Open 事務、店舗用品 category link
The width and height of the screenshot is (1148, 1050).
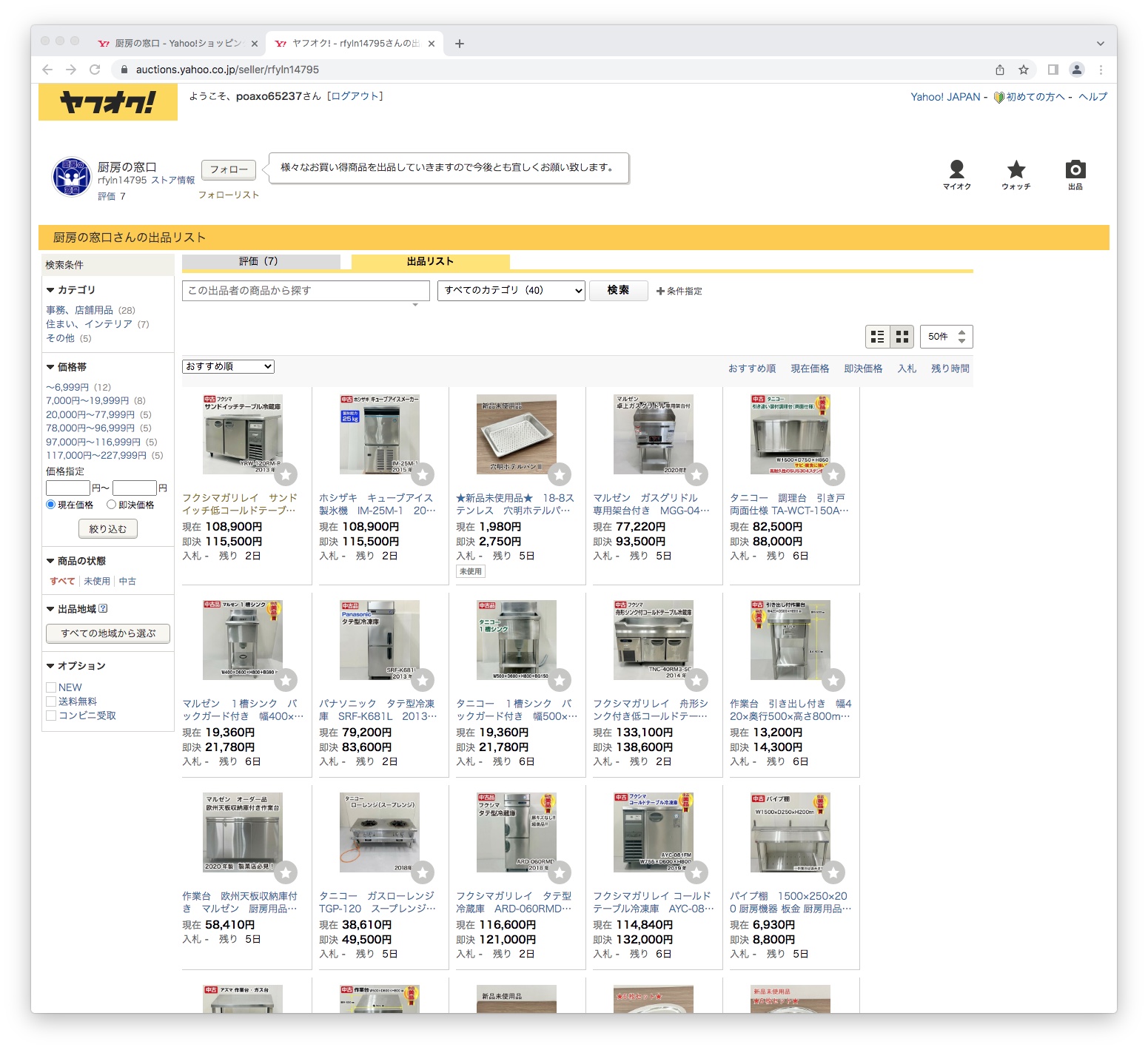click(x=79, y=310)
